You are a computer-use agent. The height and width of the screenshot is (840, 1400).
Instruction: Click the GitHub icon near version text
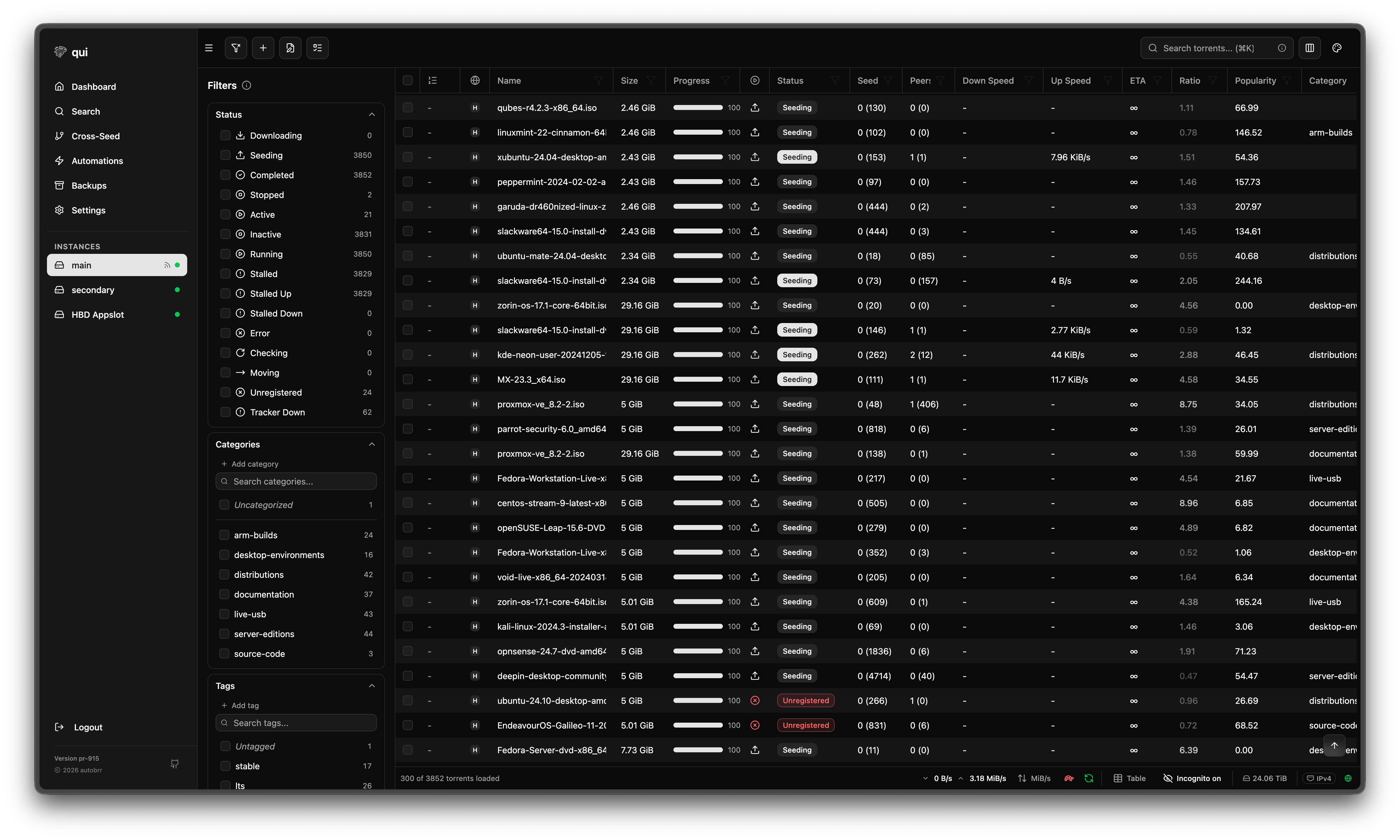coord(174,764)
